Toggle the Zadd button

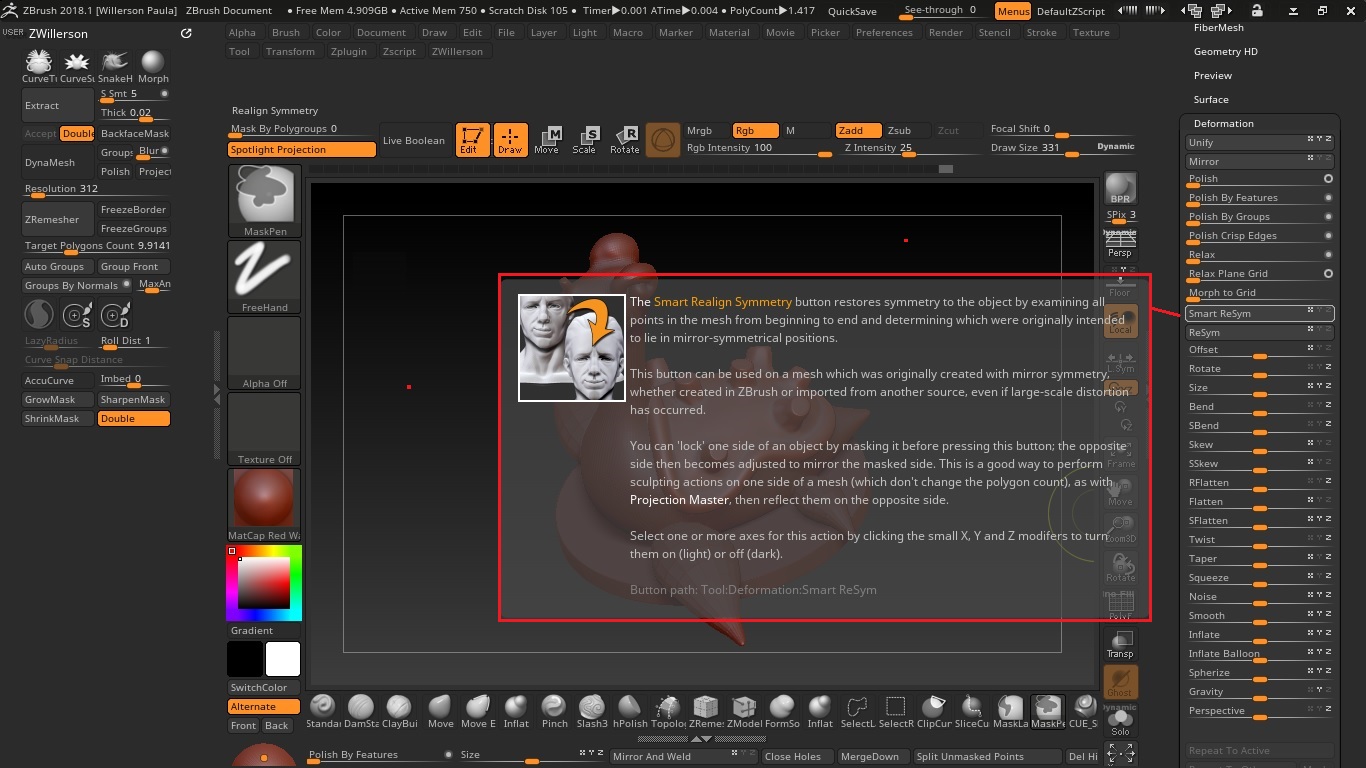point(858,130)
